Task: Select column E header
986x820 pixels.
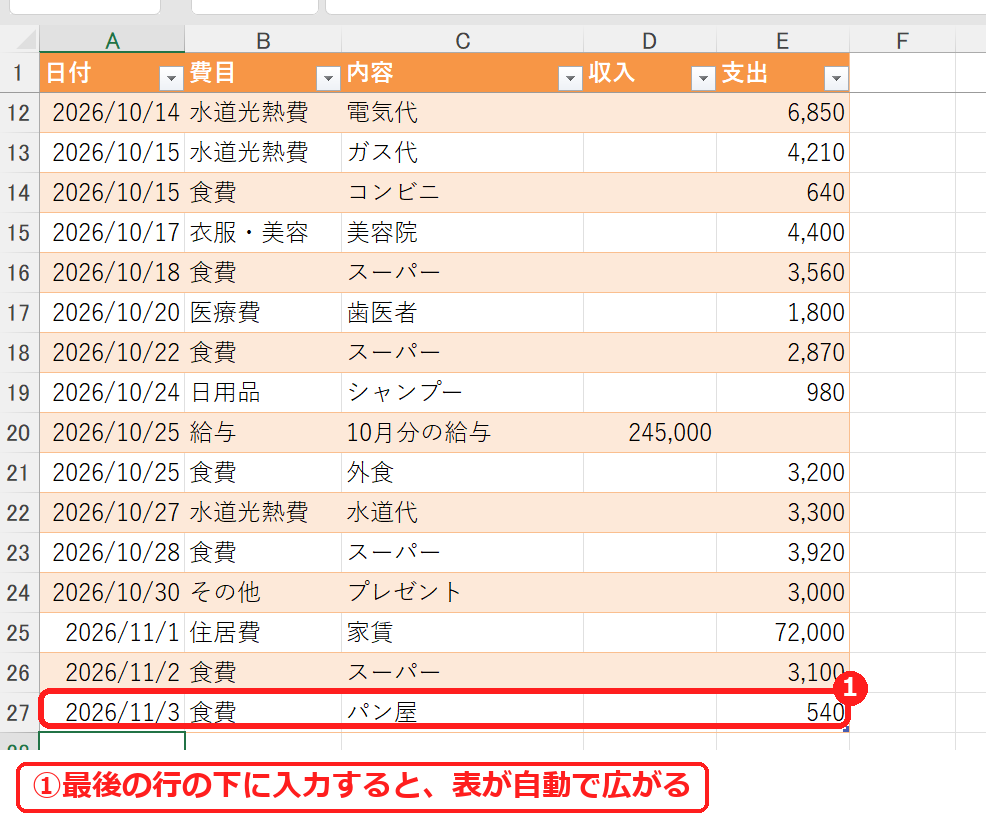Action: (x=783, y=40)
